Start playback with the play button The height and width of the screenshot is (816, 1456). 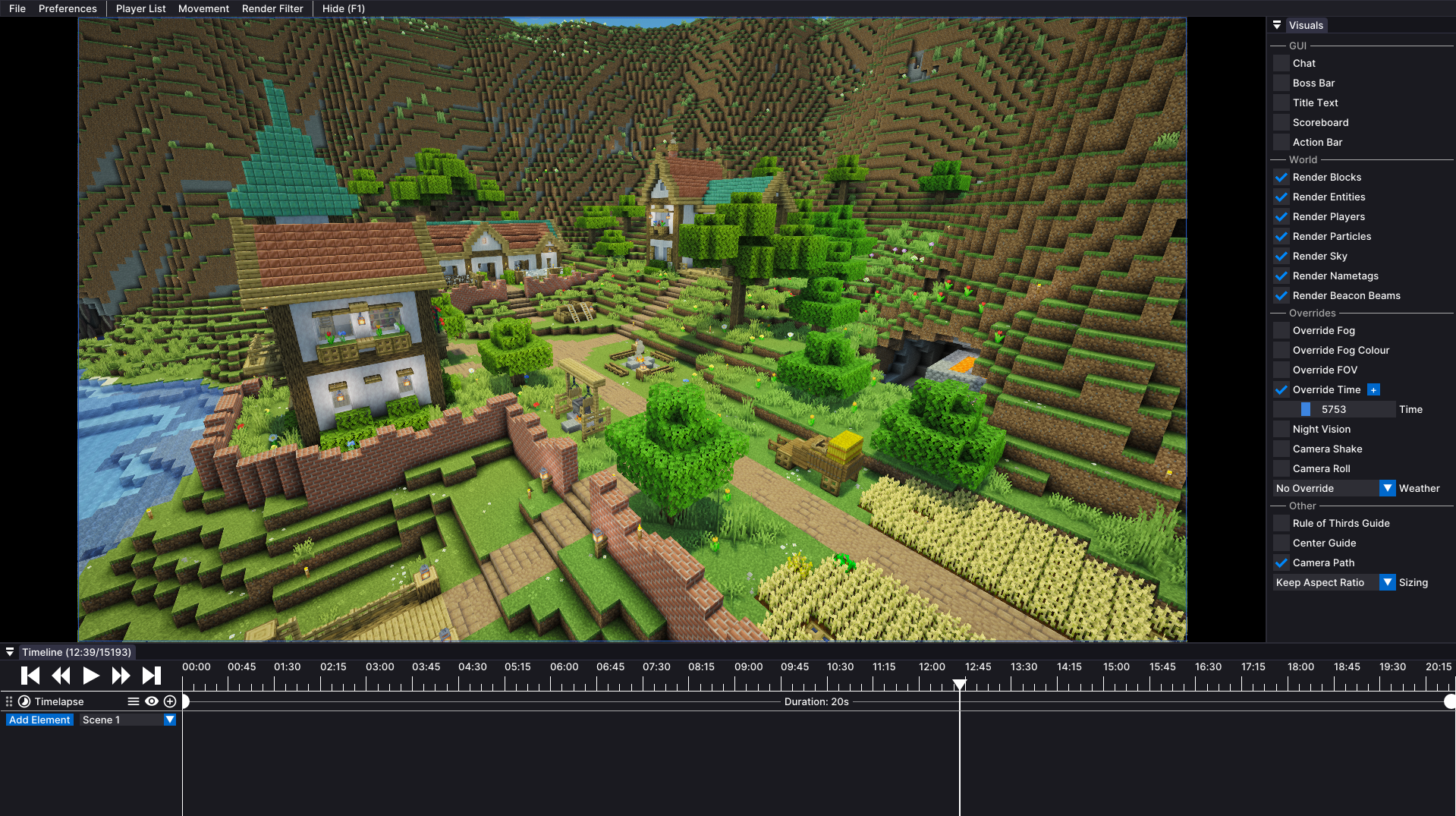[91, 676]
